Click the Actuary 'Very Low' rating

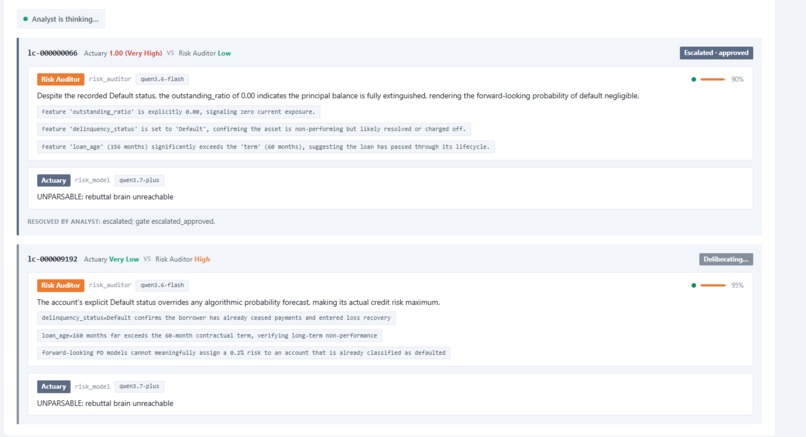pos(124,259)
